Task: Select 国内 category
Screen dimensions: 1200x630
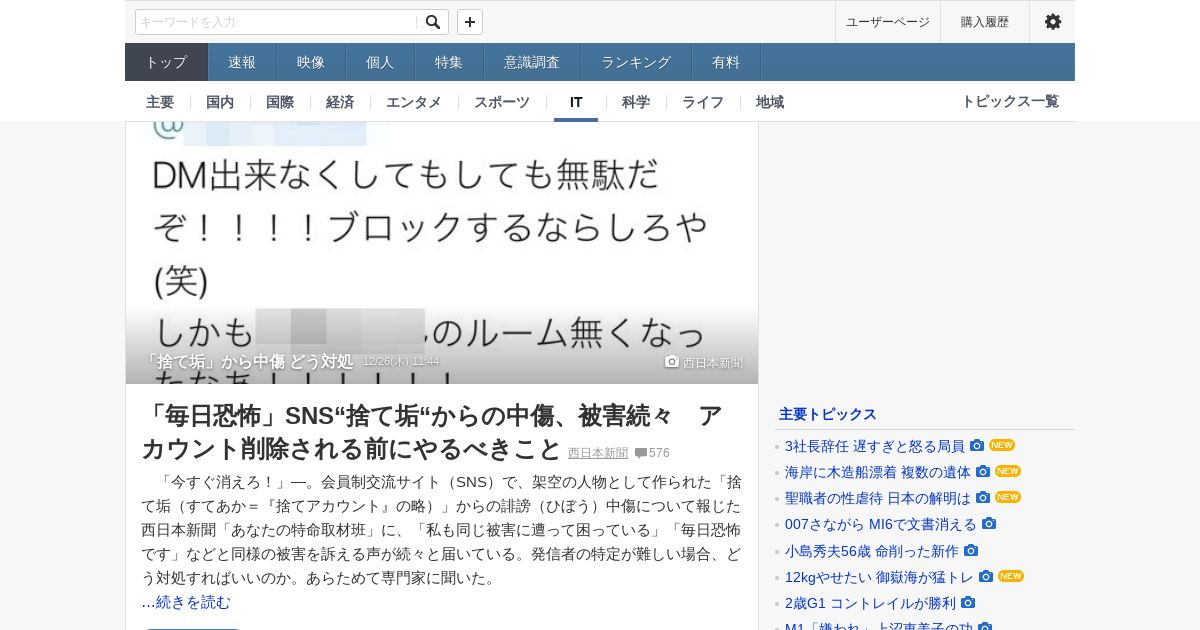Action: click(x=220, y=102)
